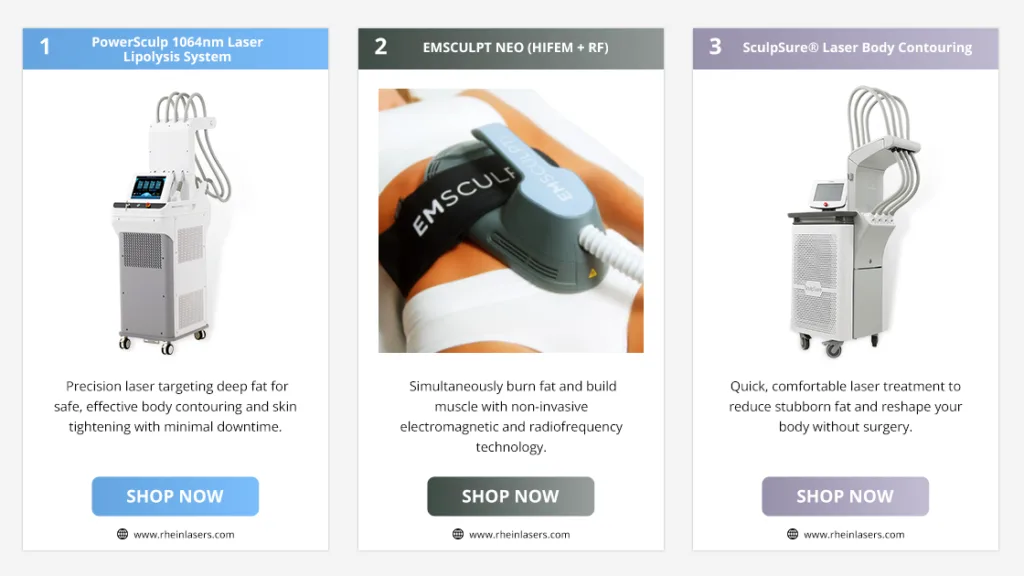Click the number 1 badge
This screenshot has width=1024, height=576.
45,48
